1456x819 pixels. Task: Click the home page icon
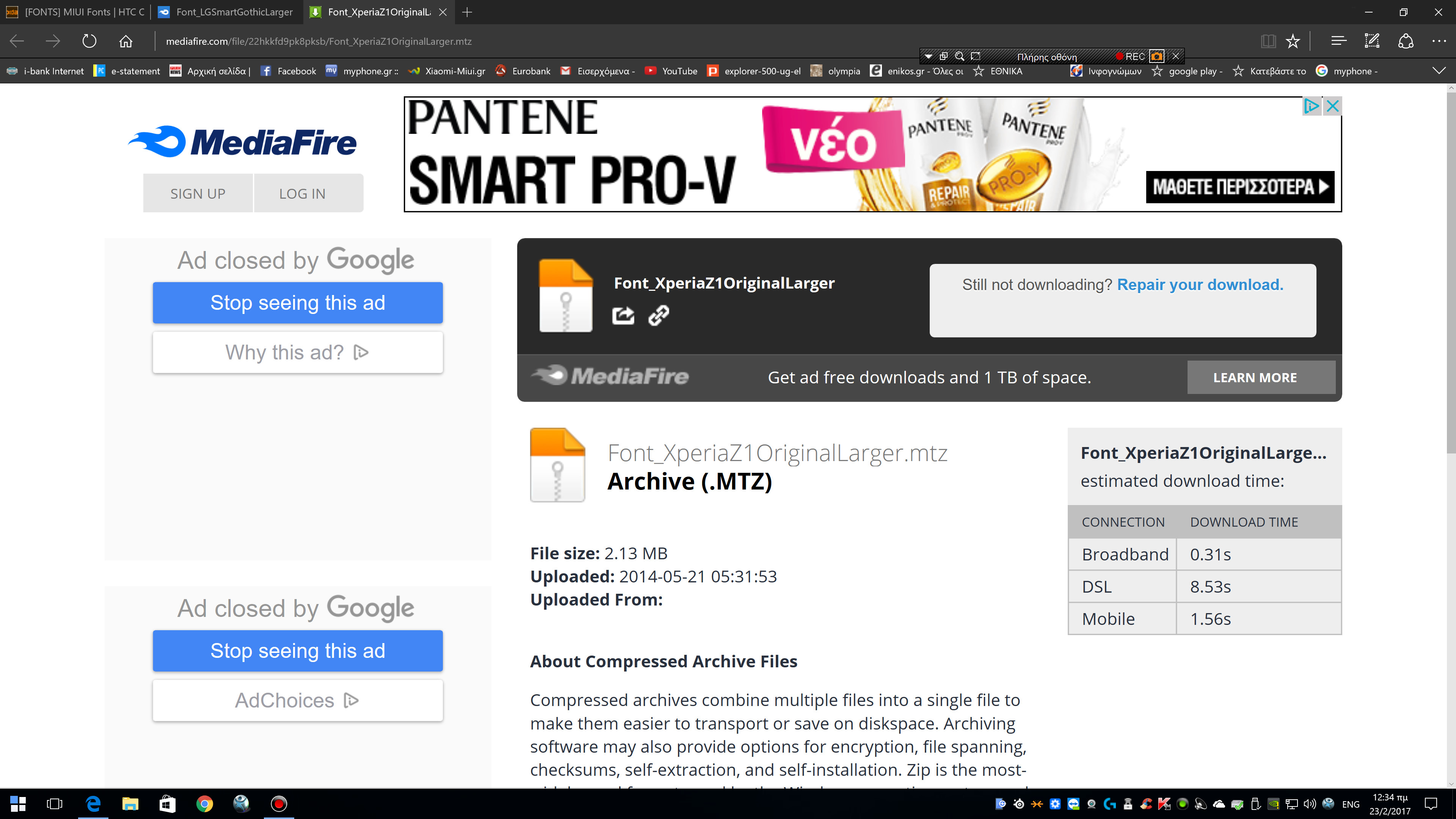[126, 41]
